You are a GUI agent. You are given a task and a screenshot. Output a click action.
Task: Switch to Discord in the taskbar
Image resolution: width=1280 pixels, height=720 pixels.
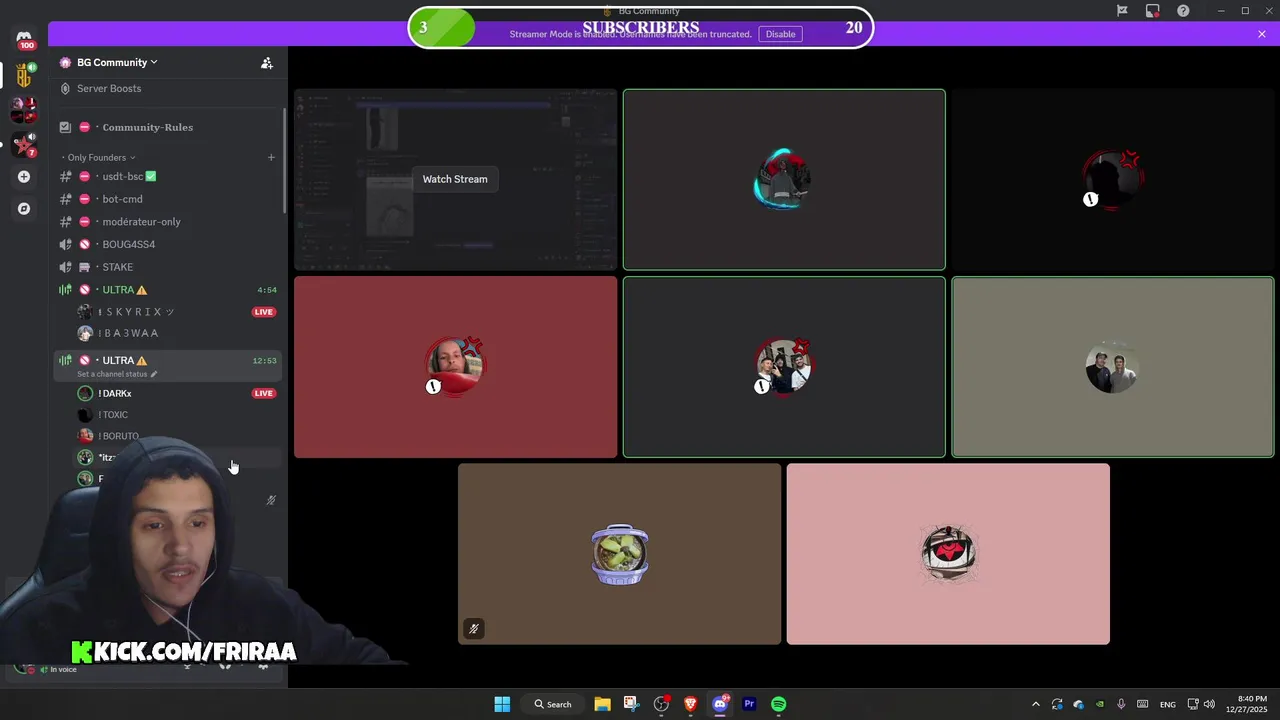pyautogui.click(x=720, y=704)
